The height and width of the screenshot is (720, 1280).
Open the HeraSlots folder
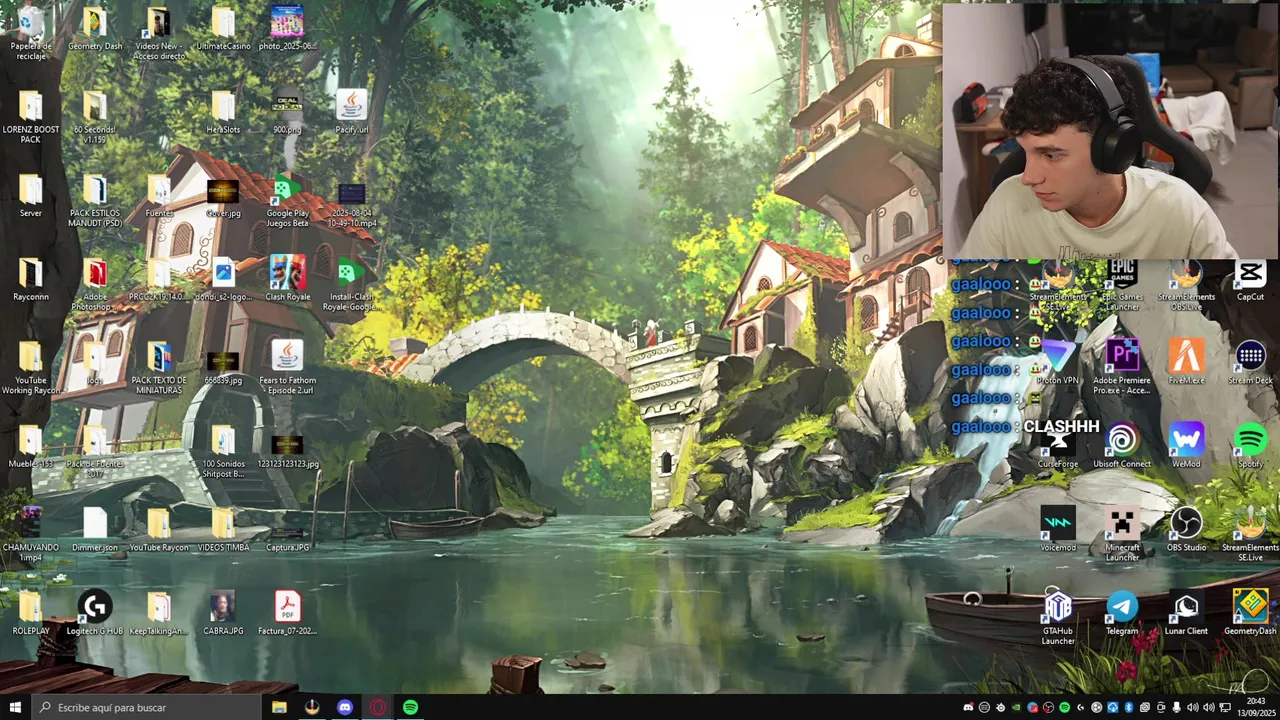coord(223,112)
